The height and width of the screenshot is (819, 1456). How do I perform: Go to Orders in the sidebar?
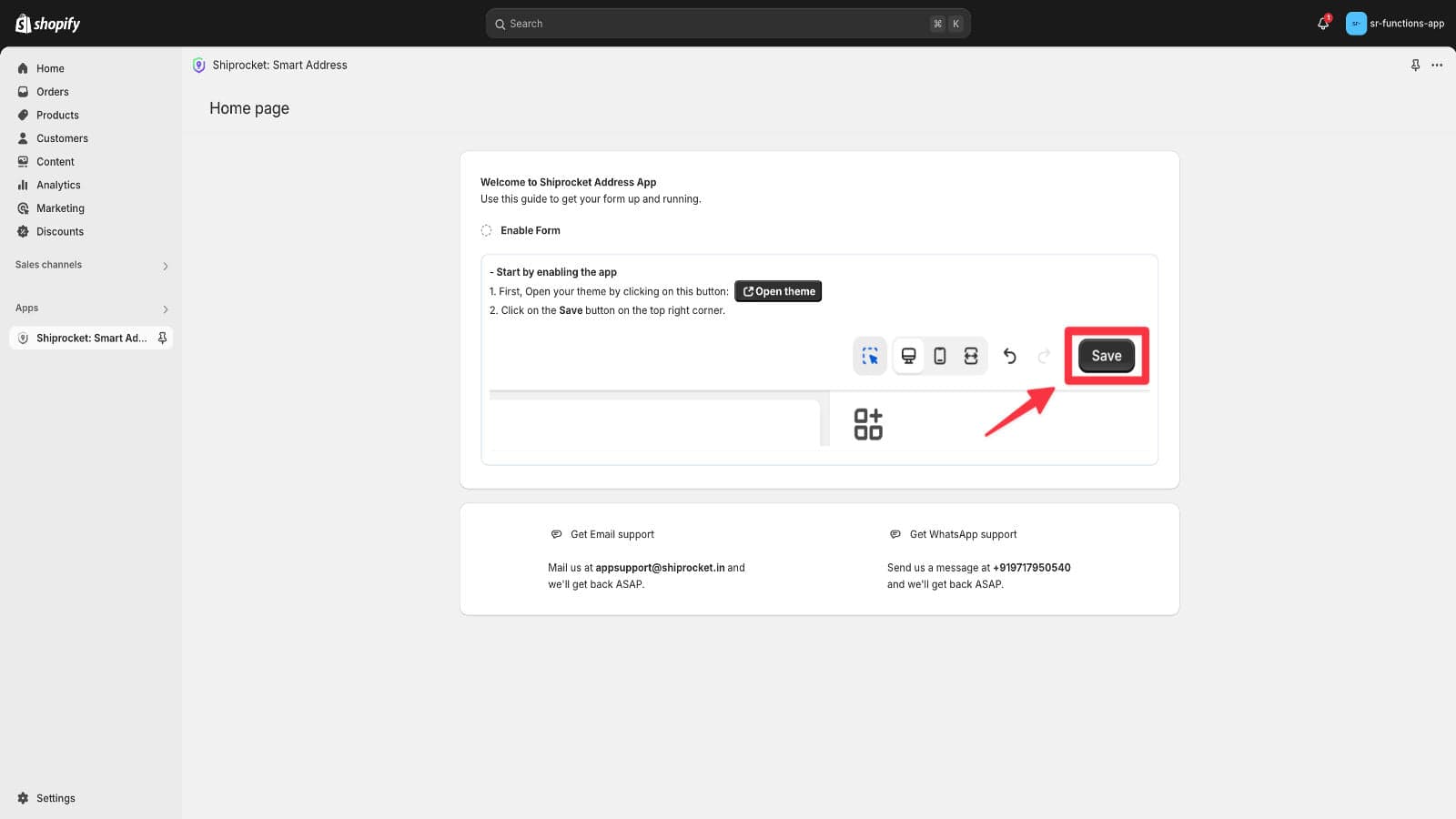52,92
